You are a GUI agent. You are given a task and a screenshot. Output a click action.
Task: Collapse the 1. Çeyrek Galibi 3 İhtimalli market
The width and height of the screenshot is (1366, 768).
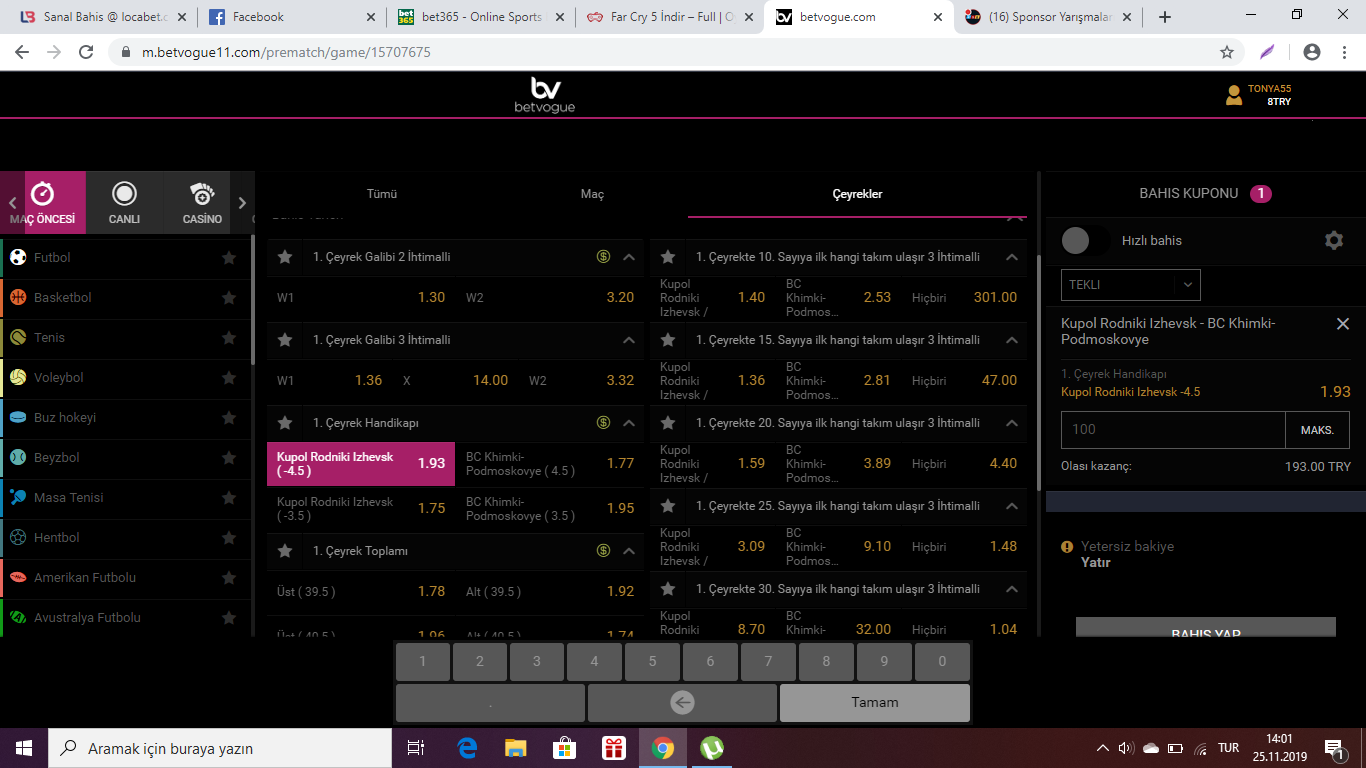click(x=629, y=340)
